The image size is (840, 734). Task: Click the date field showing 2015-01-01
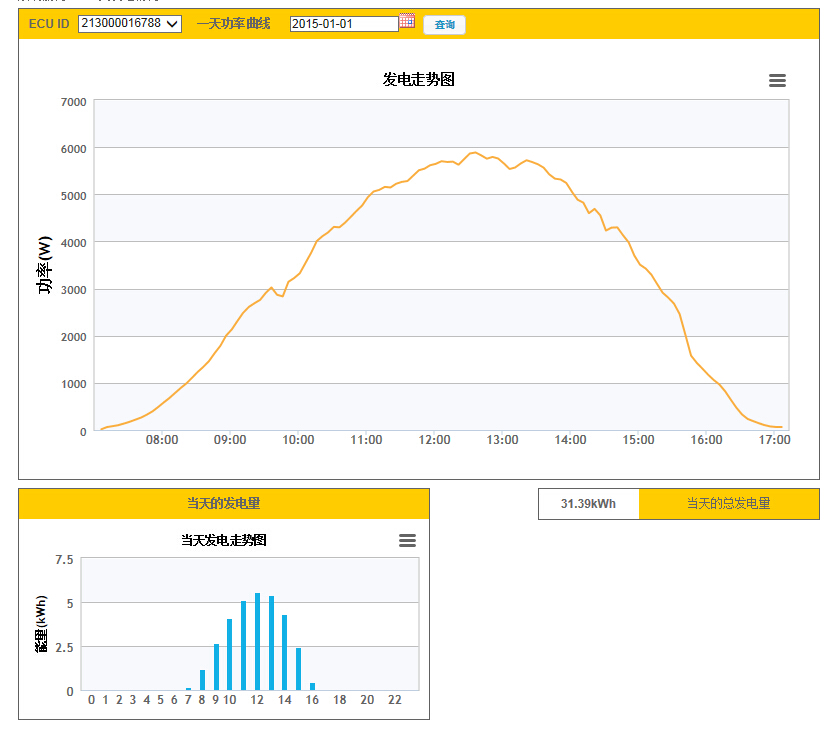(x=343, y=24)
